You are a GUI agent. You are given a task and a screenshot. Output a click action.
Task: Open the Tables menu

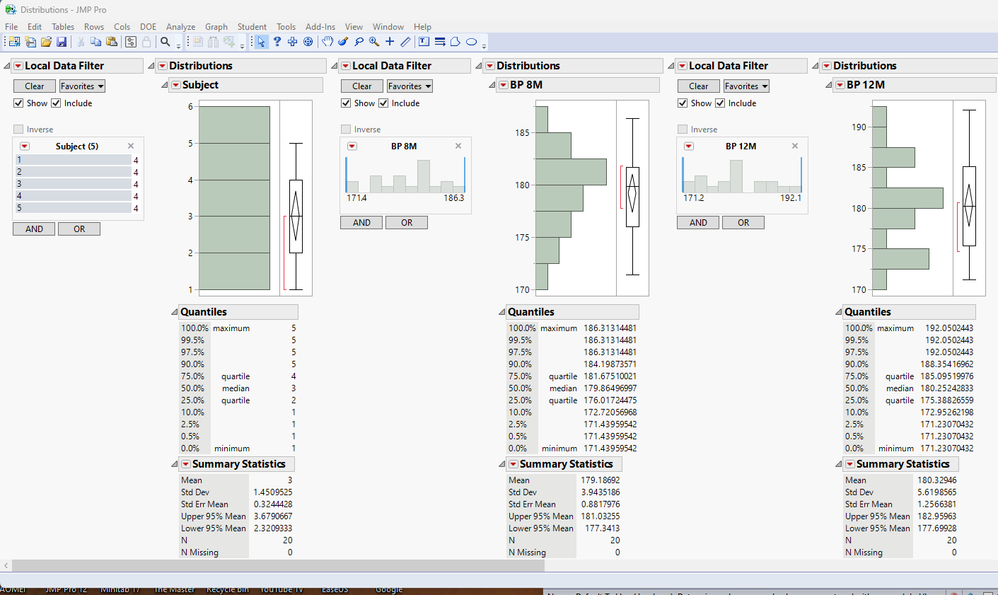[62, 27]
